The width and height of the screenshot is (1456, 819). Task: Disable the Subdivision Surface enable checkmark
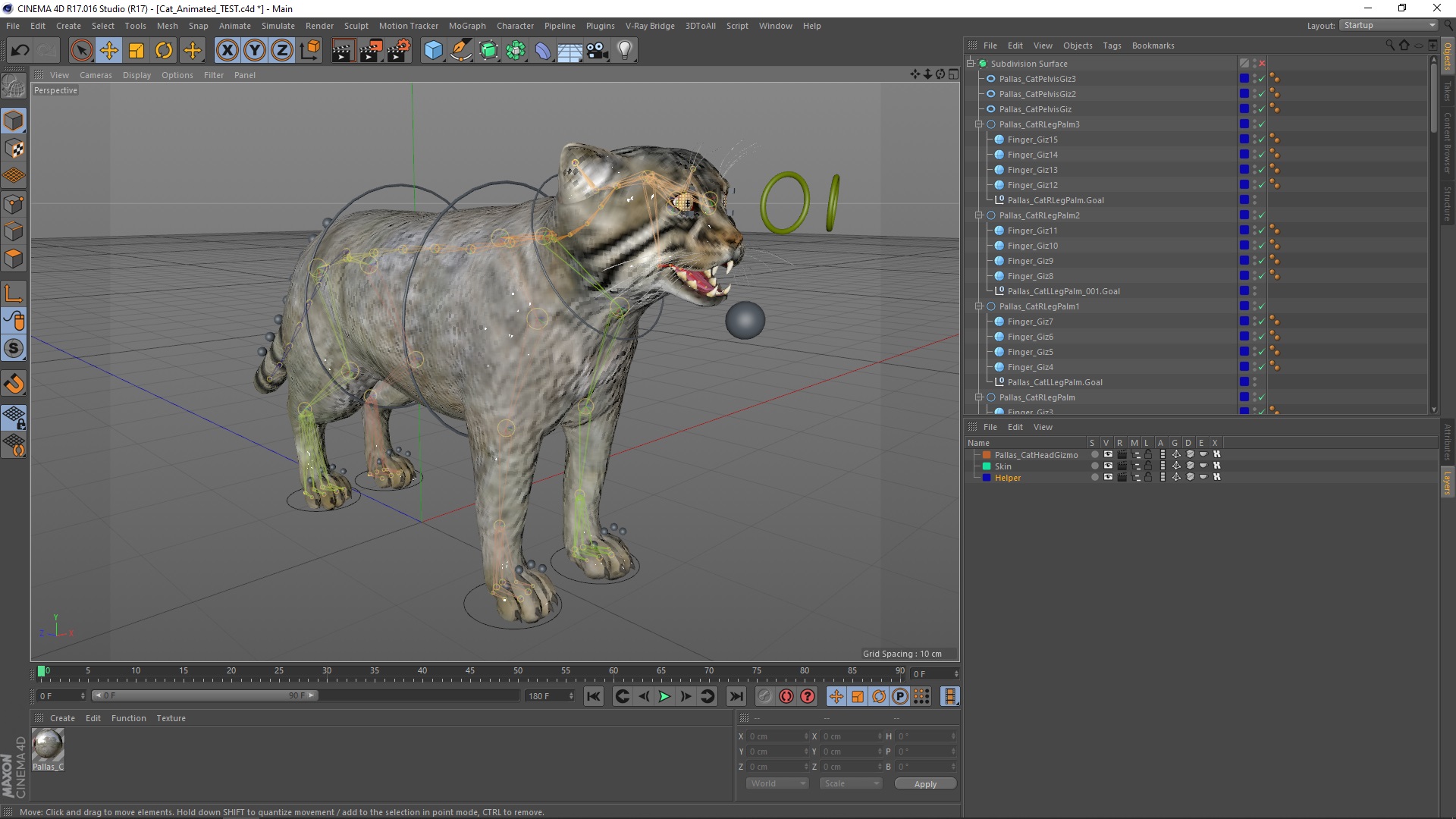tap(1263, 64)
